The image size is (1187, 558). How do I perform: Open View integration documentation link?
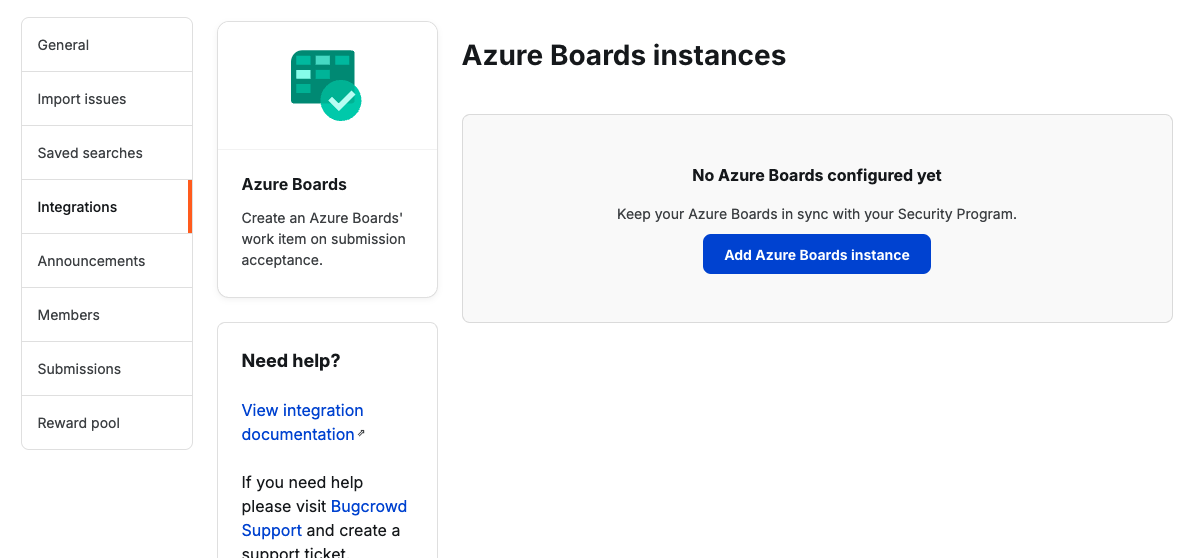click(302, 422)
